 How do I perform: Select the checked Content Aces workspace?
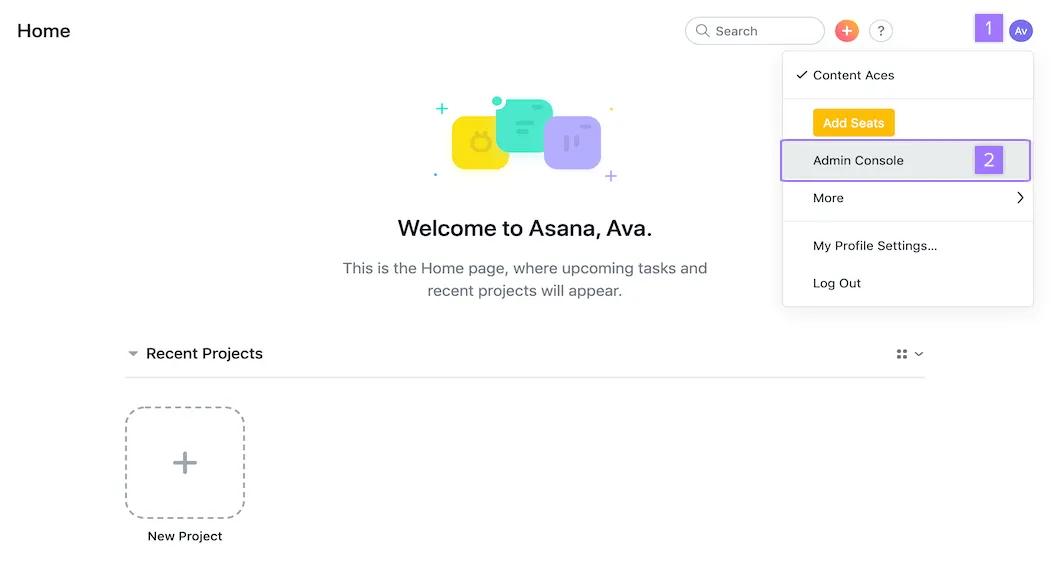click(x=853, y=75)
